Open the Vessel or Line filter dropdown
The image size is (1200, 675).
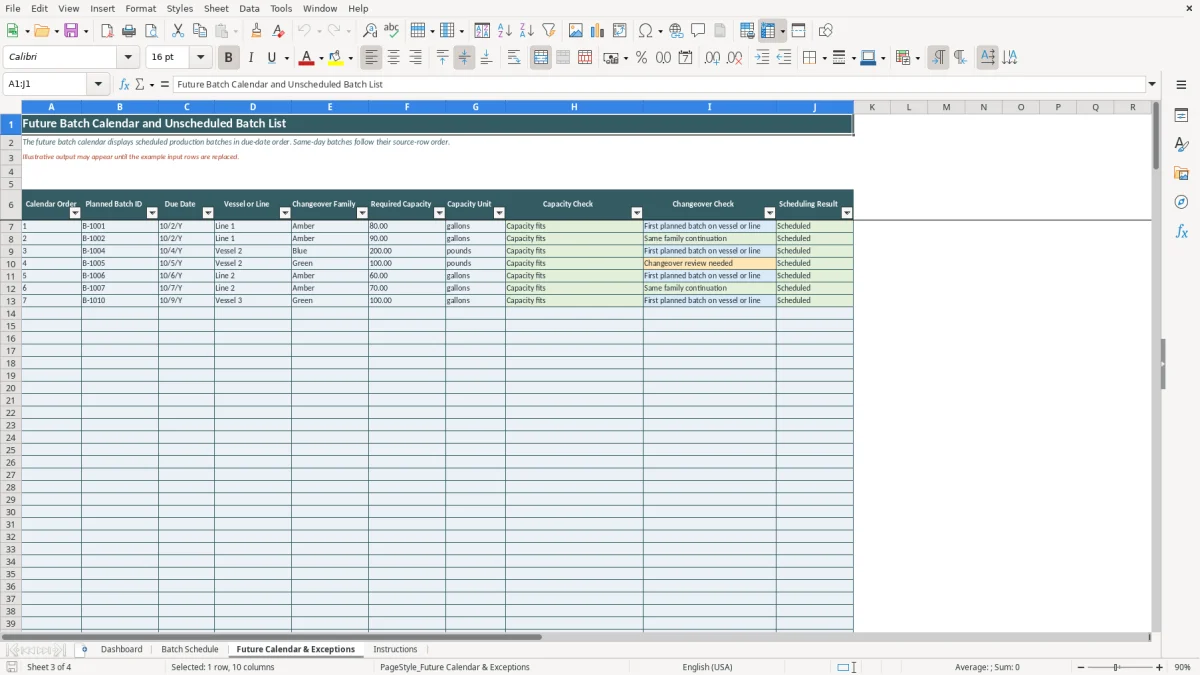coord(285,213)
